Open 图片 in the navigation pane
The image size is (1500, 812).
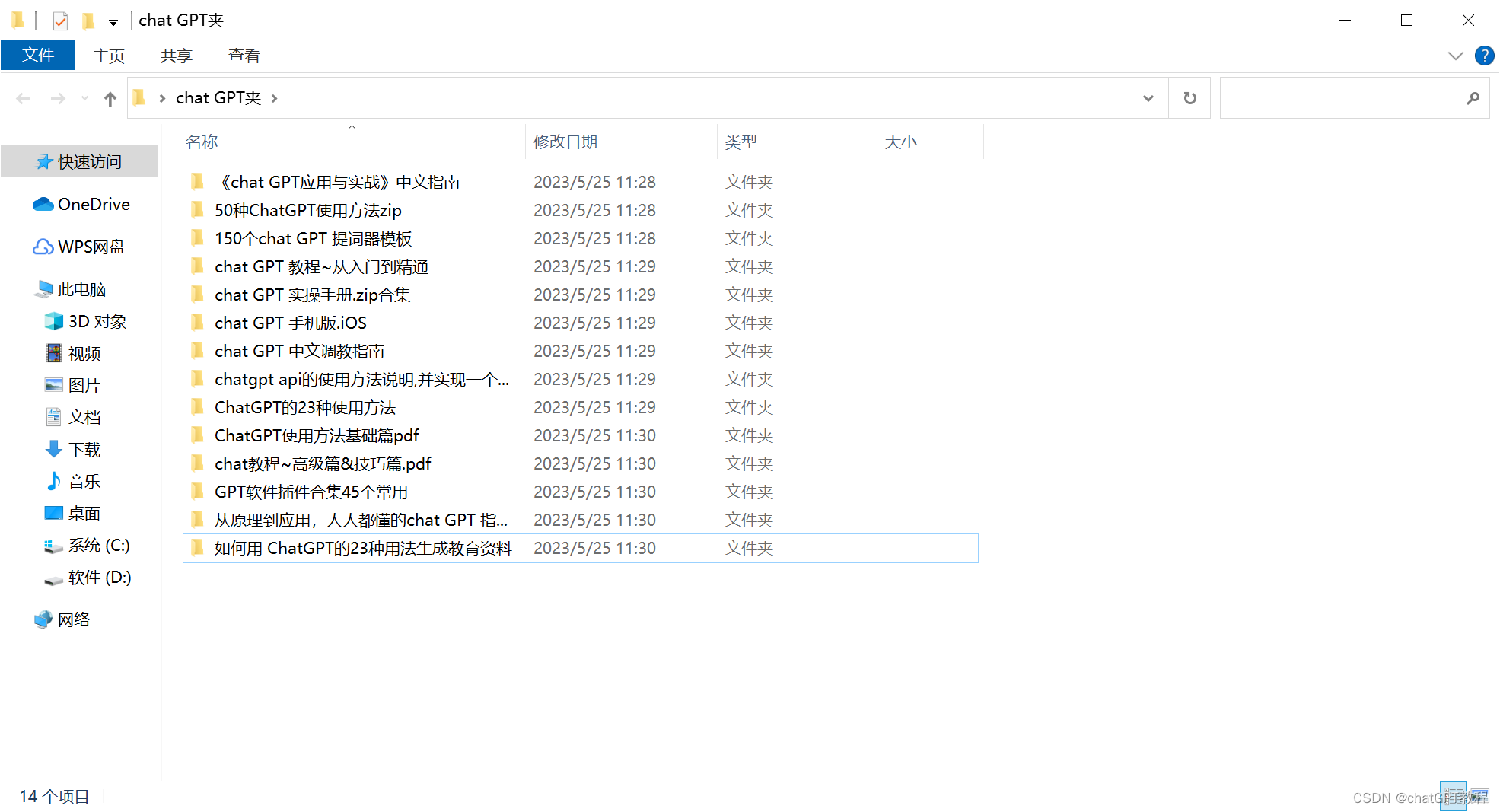coord(73,385)
